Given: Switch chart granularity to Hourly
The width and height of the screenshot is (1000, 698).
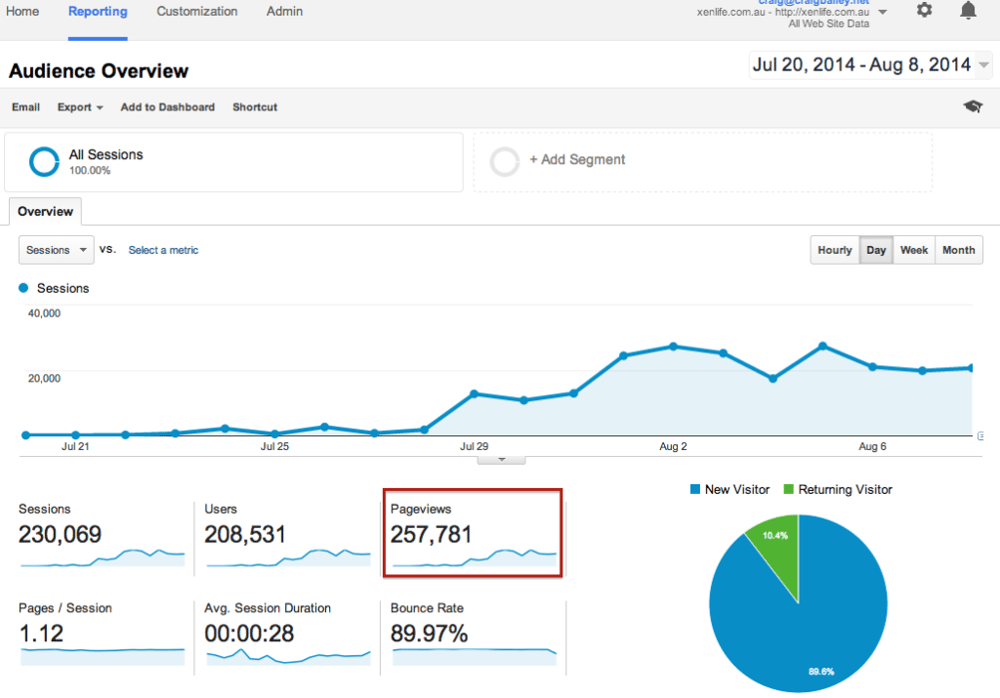Looking at the screenshot, I should pos(835,249).
